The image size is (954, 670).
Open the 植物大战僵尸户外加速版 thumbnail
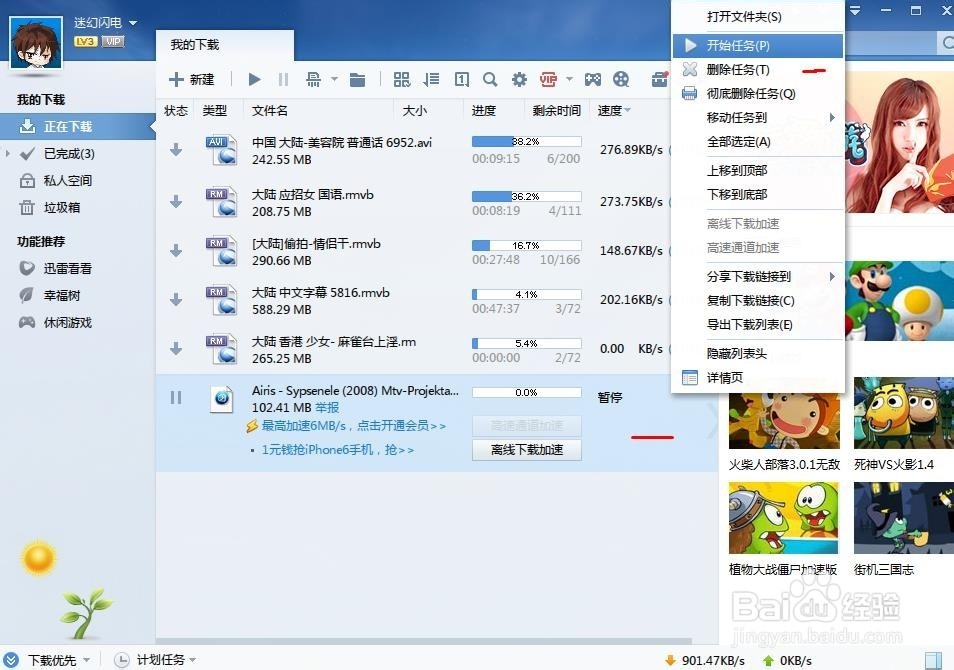[x=783, y=516]
